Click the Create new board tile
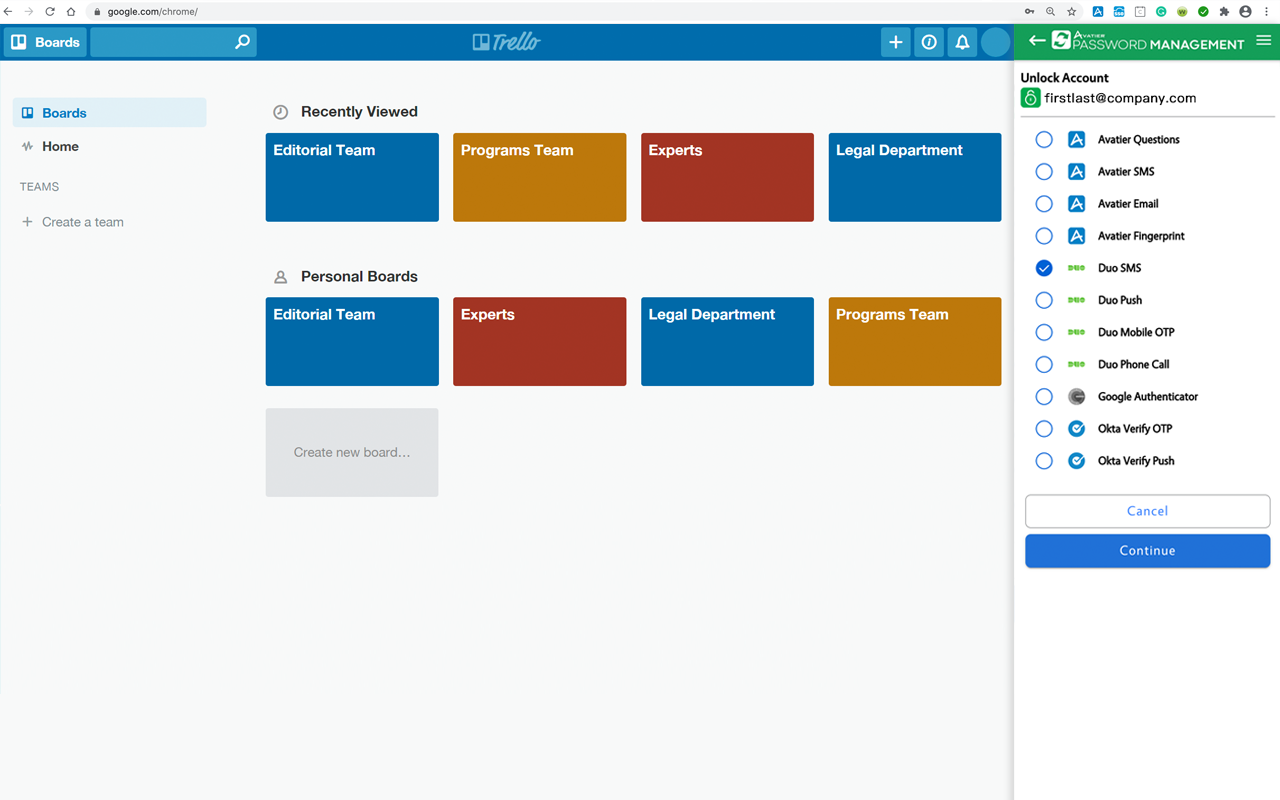 coord(352,452)
